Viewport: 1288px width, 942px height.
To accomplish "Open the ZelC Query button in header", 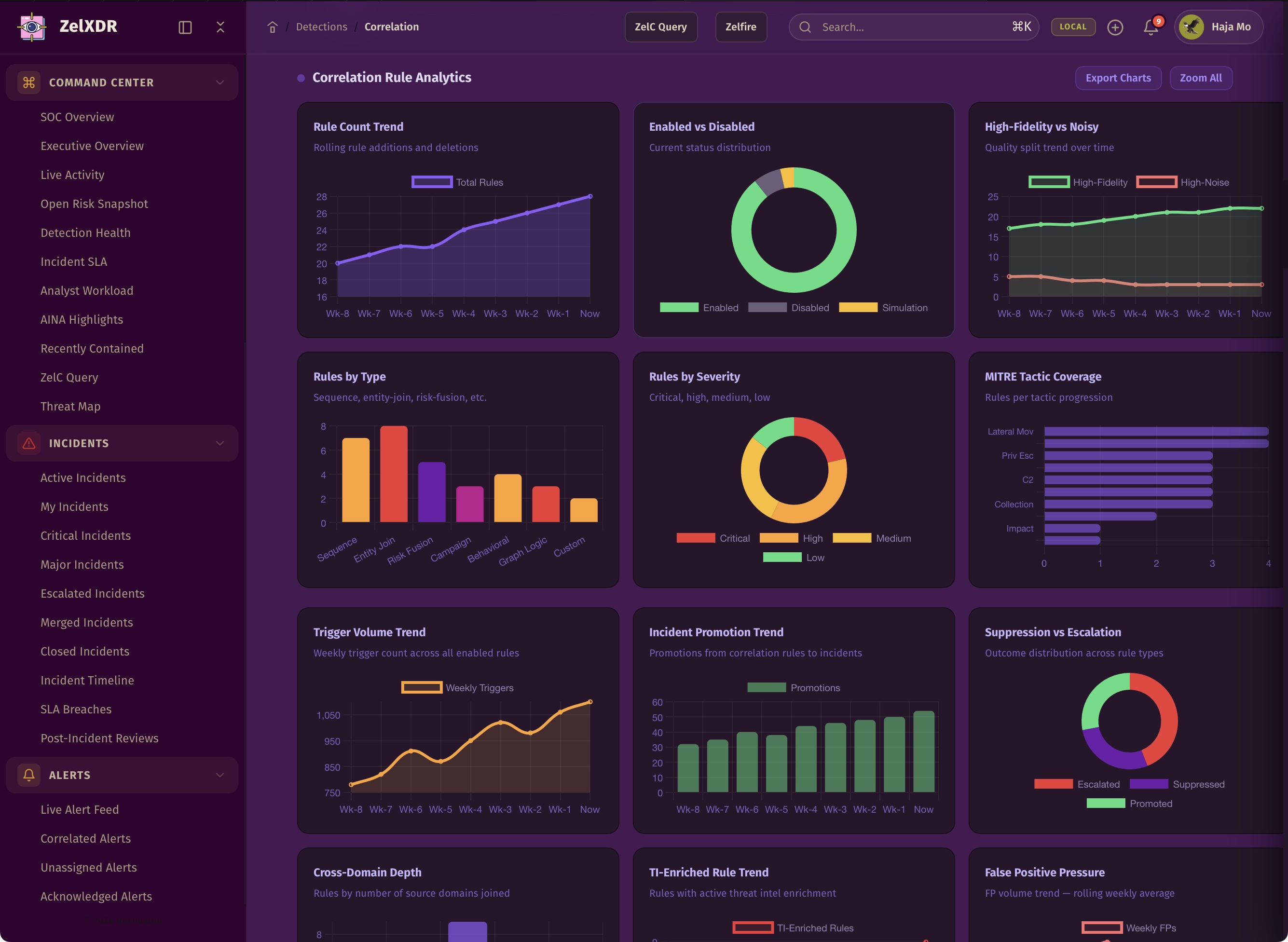I will point(660,27).
